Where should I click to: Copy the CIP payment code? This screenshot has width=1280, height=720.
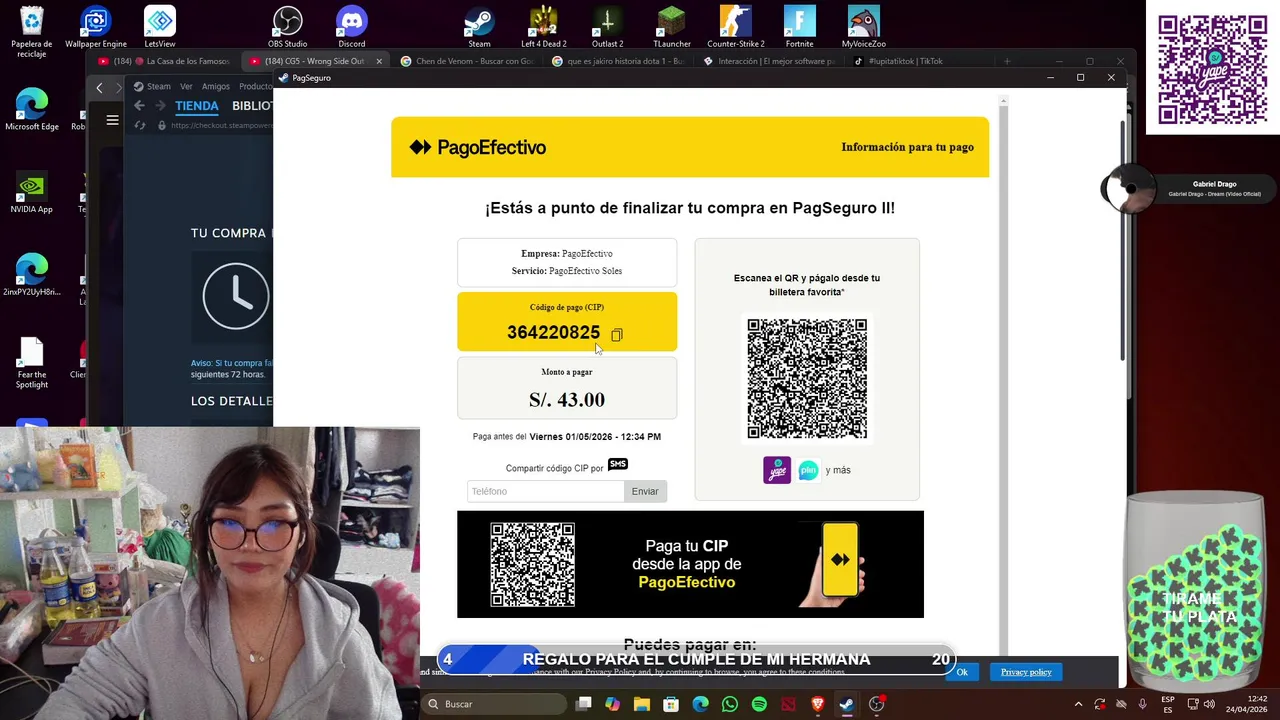pos(616,335)
